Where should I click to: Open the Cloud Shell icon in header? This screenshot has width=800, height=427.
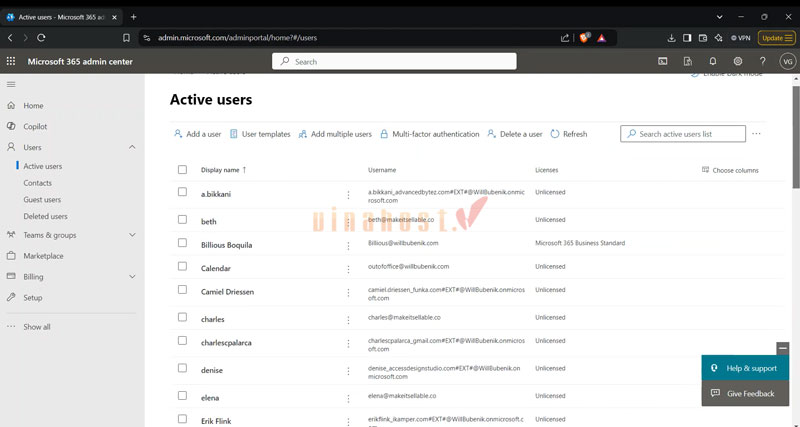click(662, 61)
